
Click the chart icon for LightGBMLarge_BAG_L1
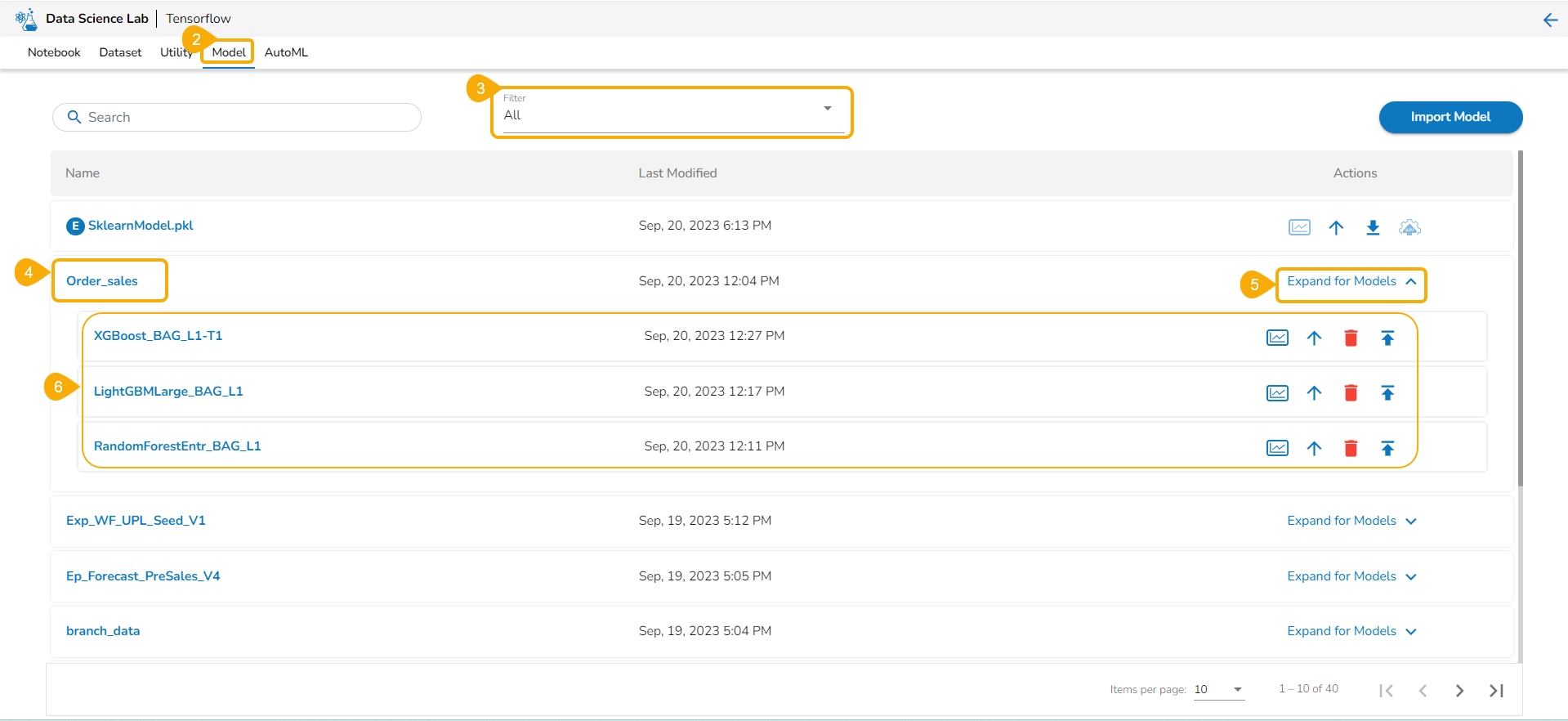point(1277,393)
